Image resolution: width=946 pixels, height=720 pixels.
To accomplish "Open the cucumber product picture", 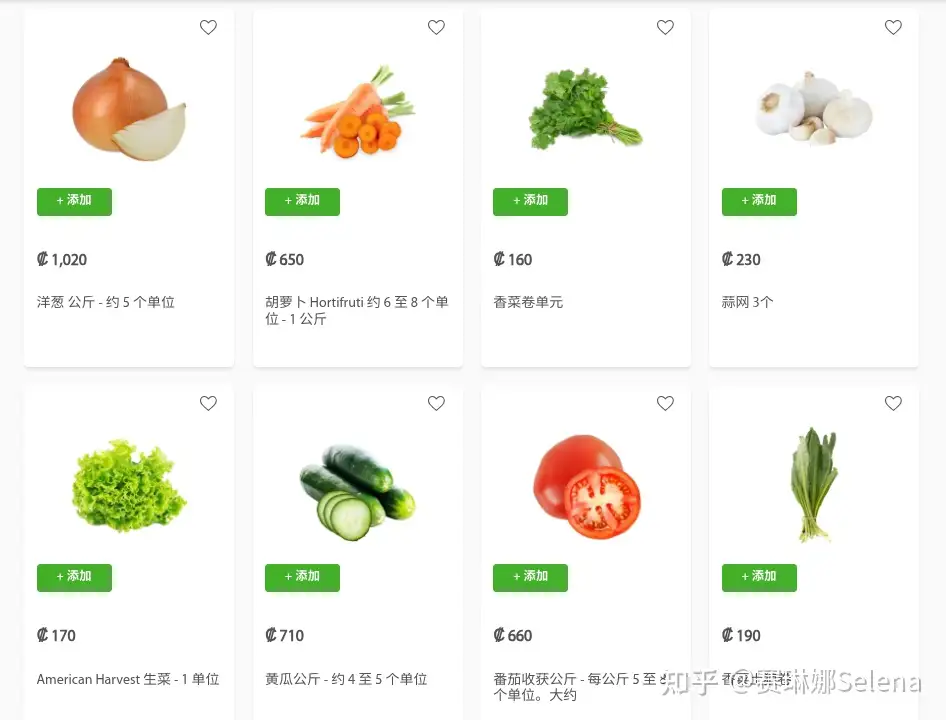I will coord(357,490).
